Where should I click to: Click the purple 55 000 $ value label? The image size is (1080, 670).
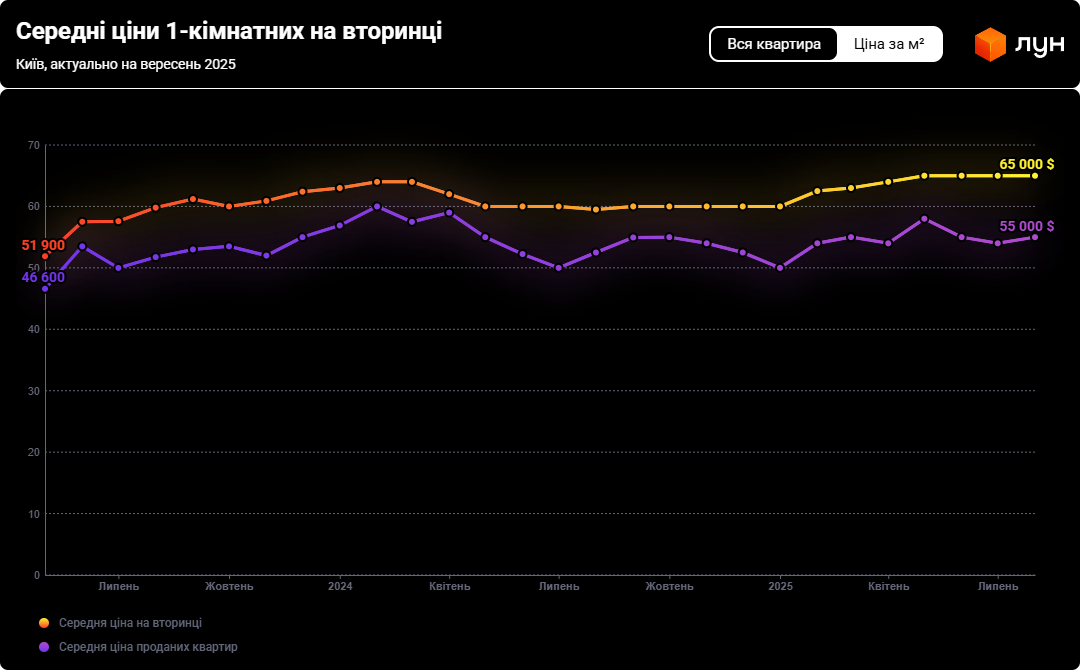[1026, 226]
